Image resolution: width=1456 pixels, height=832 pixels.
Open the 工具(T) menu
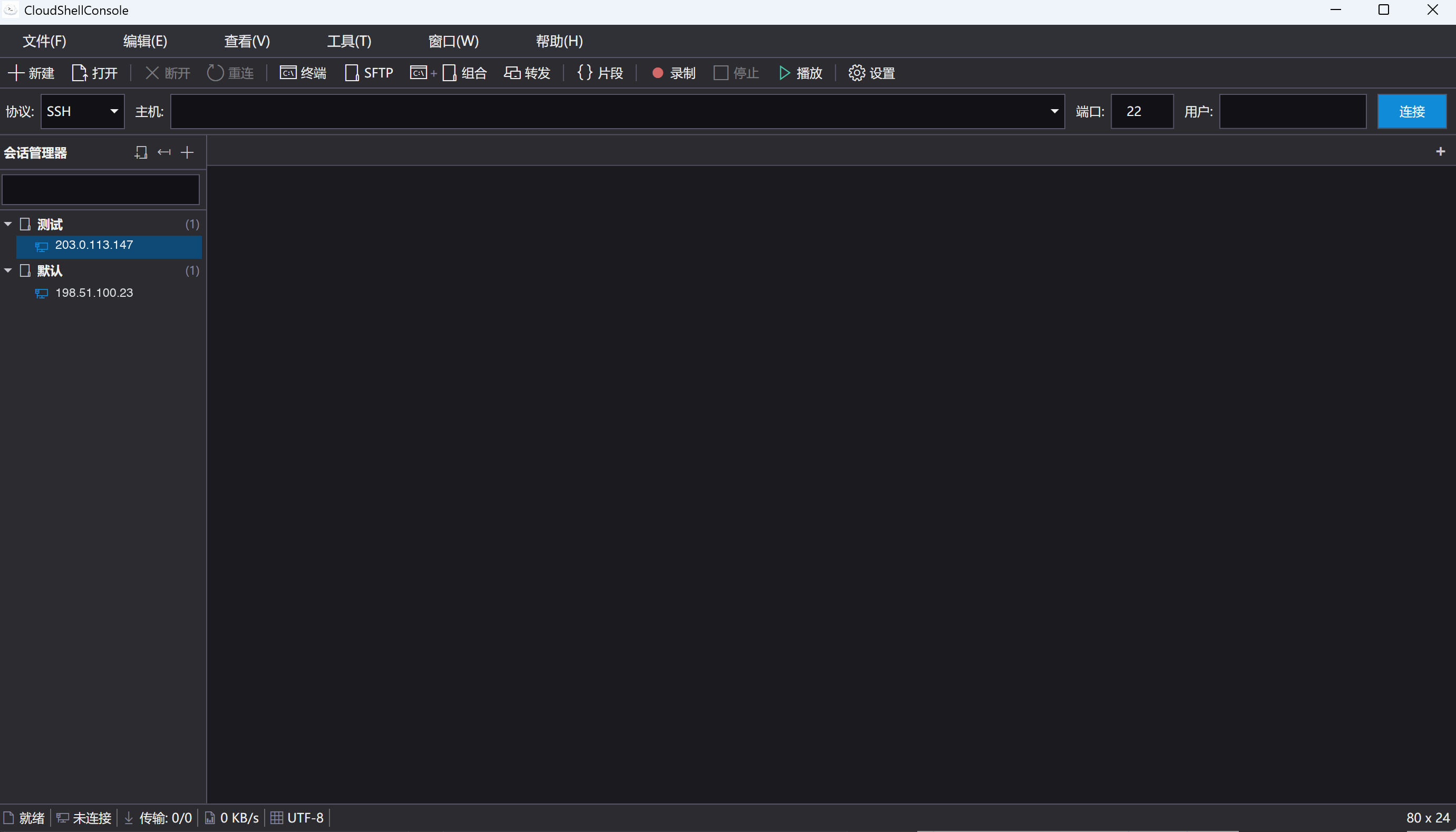[x=349, y=41]
